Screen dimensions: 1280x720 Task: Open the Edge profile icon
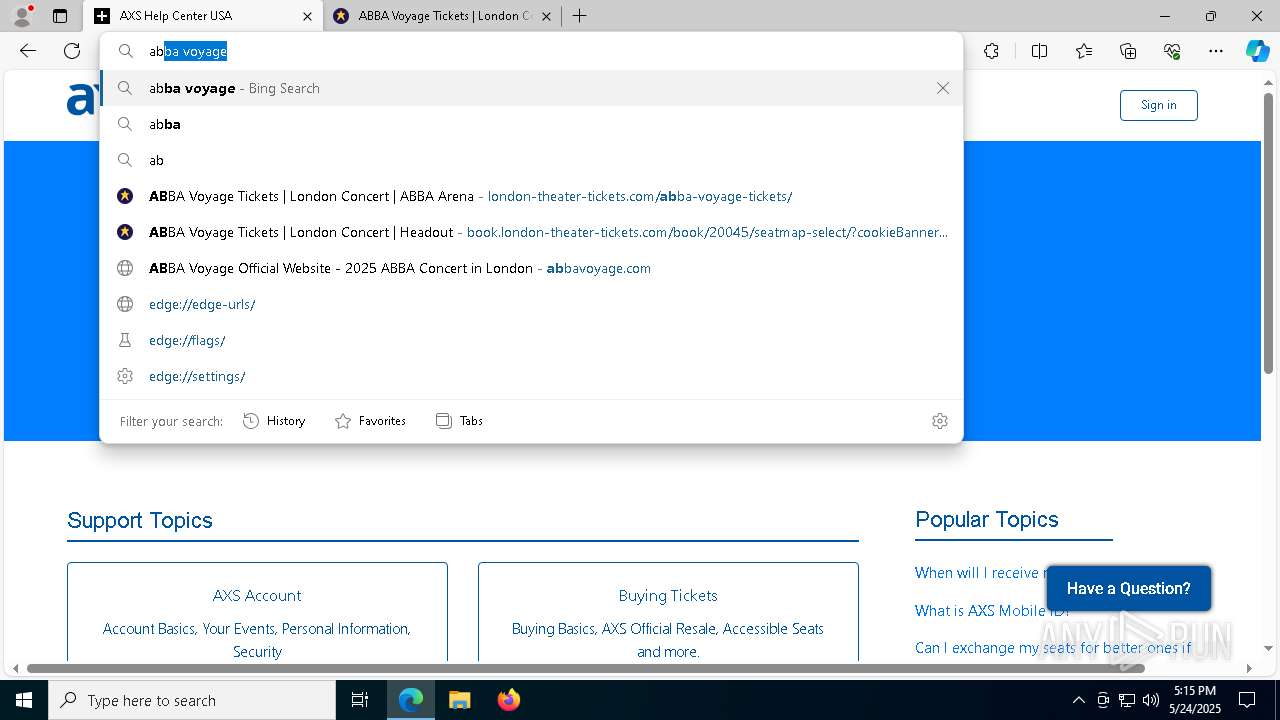click(x=22, y=16)
